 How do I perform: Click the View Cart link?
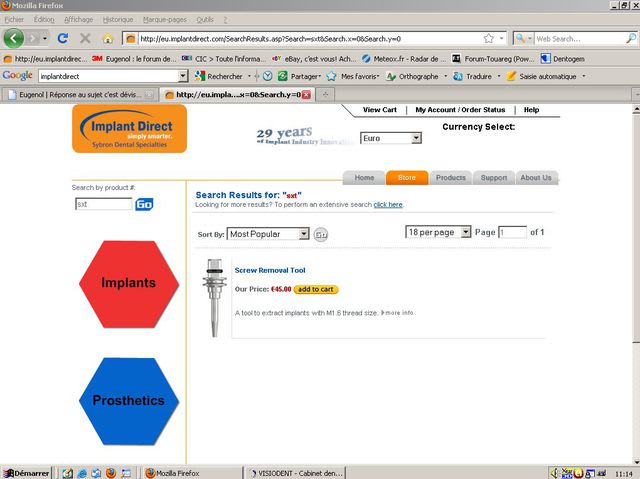tap(379, 110)
